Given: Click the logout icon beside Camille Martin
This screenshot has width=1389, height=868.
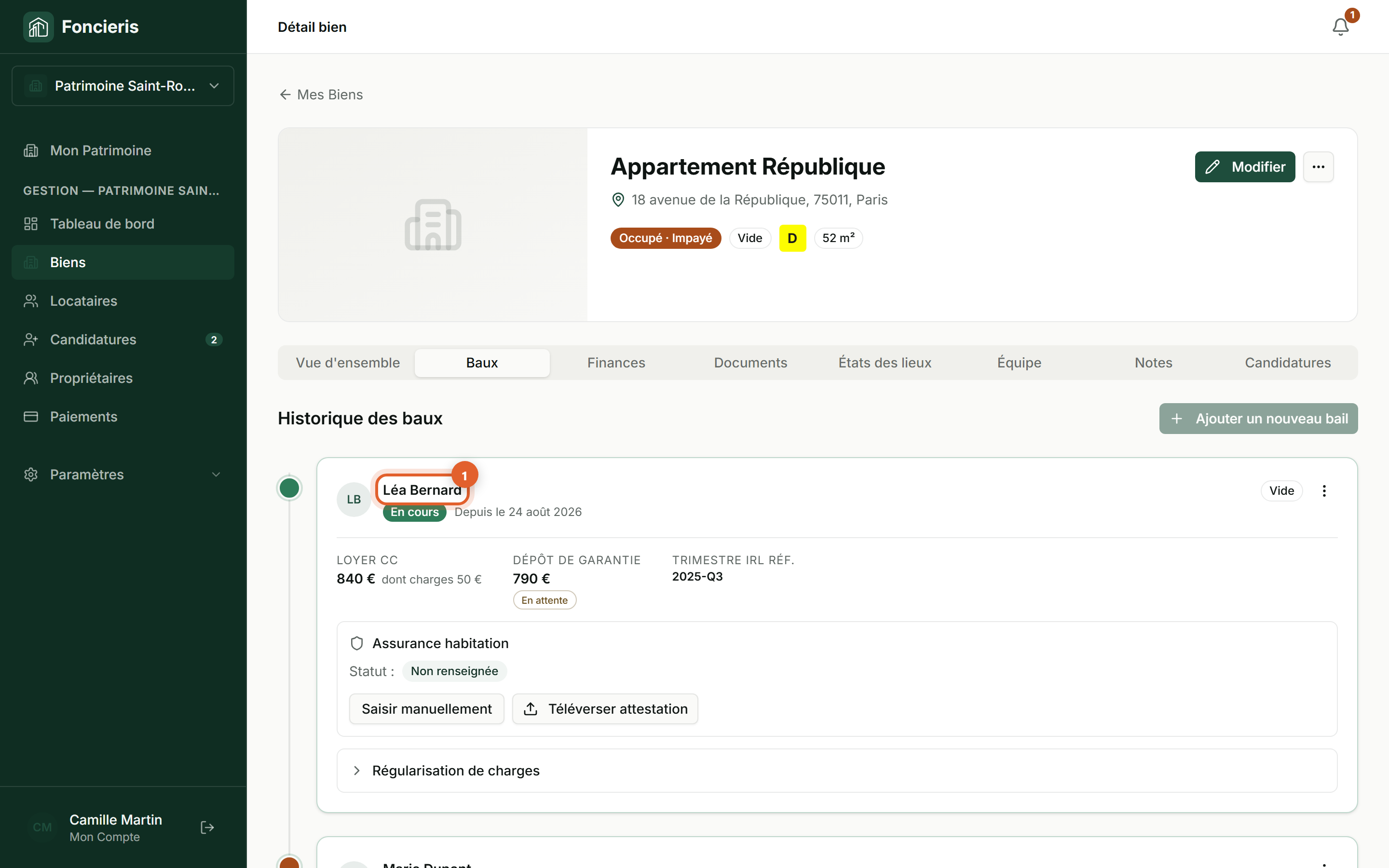Looking at the screenshot, I should pos(207,827).
